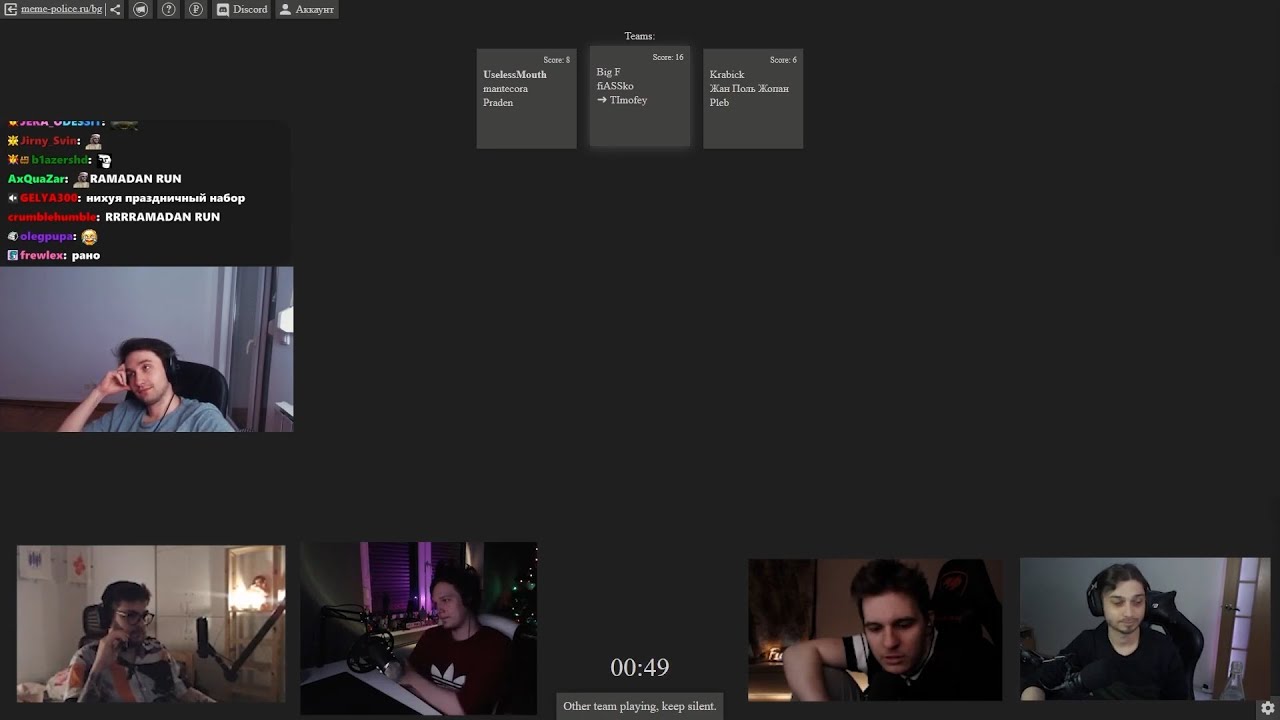1280x720 pixels.
Task: Click player name fiASSko
Action: pos(615,86)
